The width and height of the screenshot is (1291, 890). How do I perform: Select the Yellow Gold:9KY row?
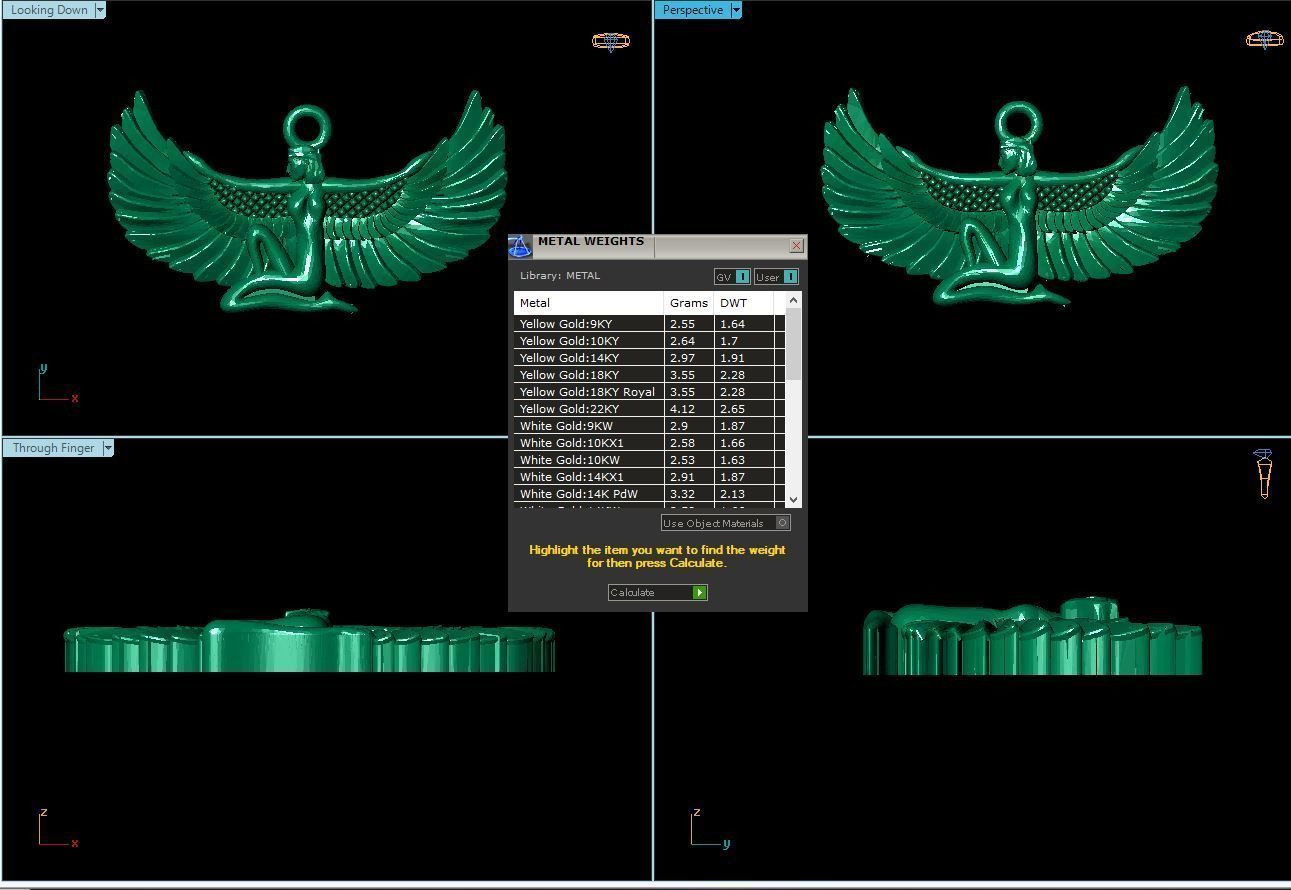pos(649,324)
